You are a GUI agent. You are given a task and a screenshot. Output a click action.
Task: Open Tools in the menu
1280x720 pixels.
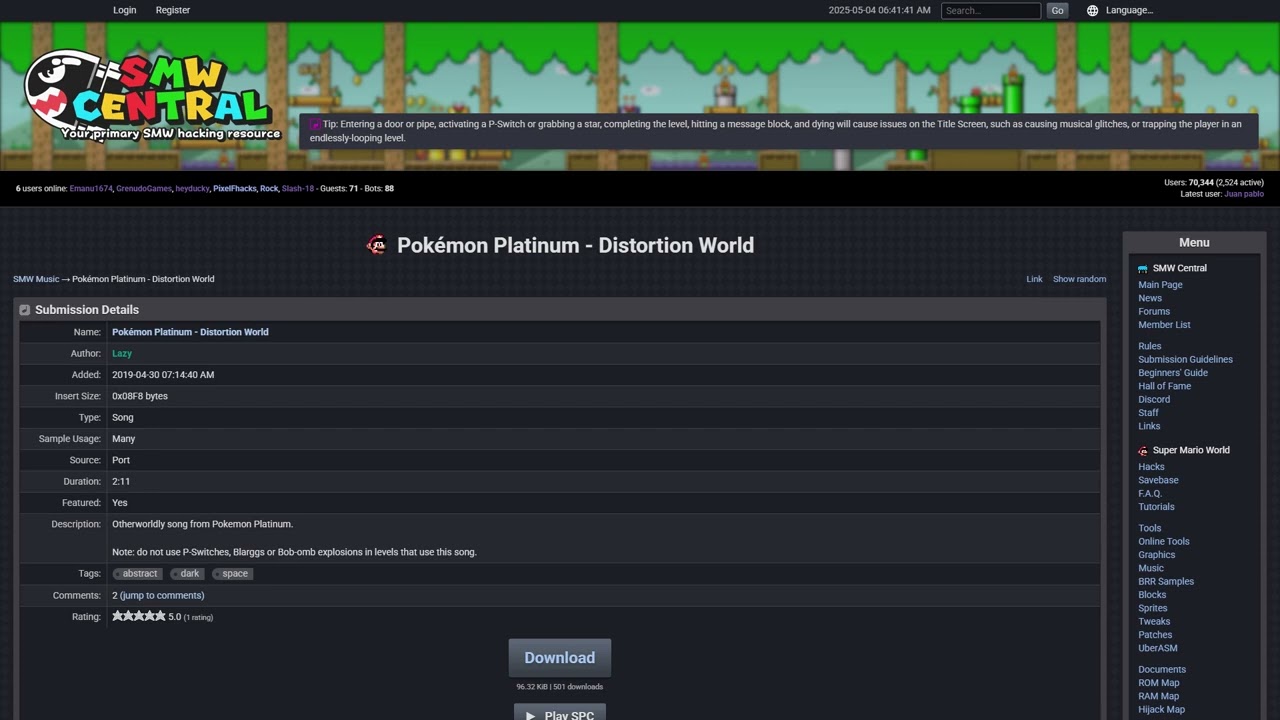[1150, 528]
